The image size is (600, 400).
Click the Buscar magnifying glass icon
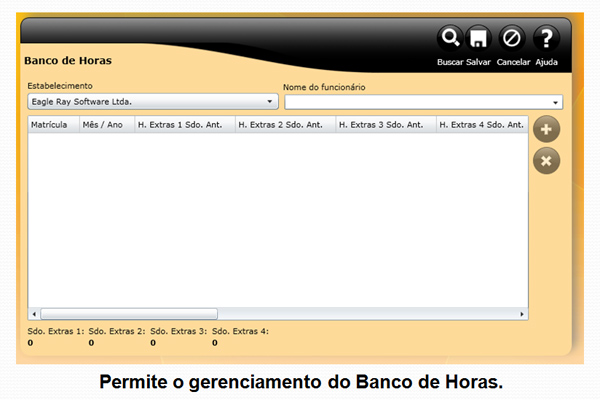click(x=450, y=39)
